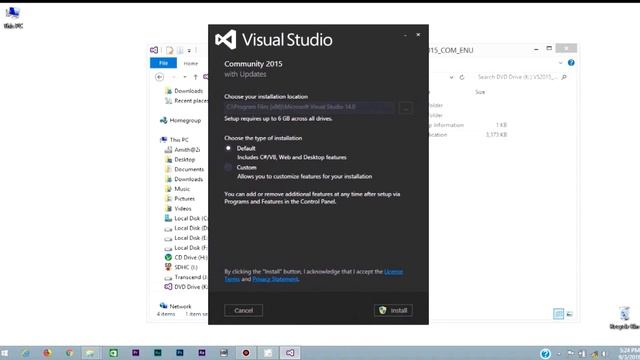Launch Internet Explorer from the taskbar
Screen dimensions: 640x360
[x=26, y=353]
